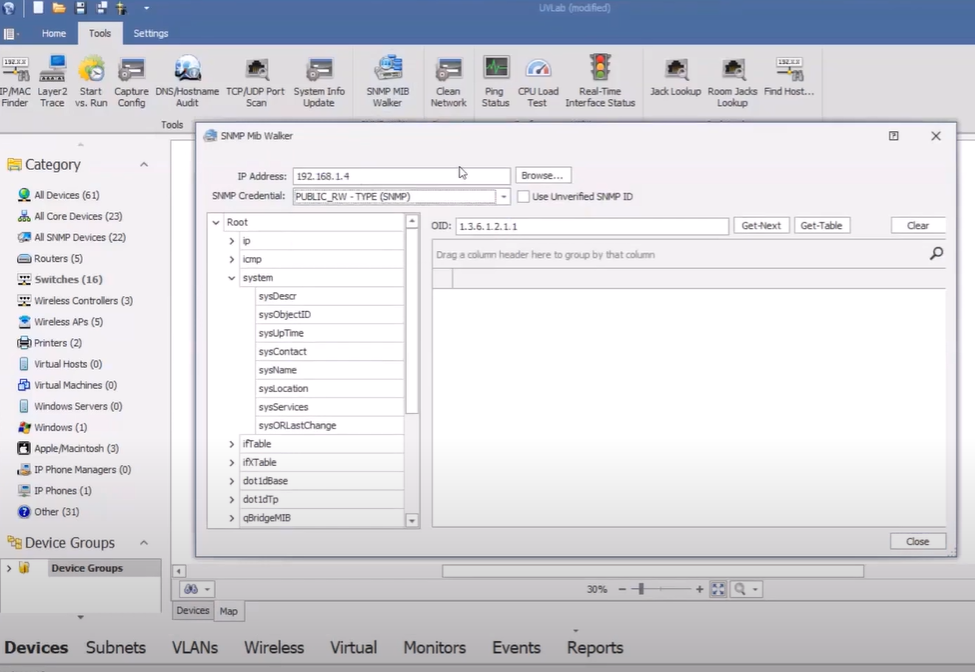Open the Map tab

coord(228,611)
